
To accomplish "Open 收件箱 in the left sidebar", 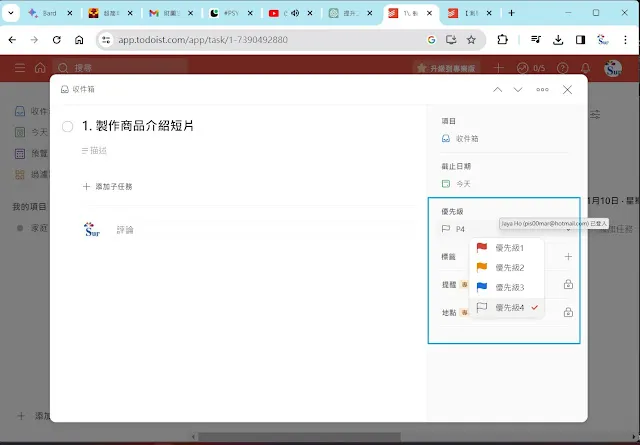I will click(31, 111).
